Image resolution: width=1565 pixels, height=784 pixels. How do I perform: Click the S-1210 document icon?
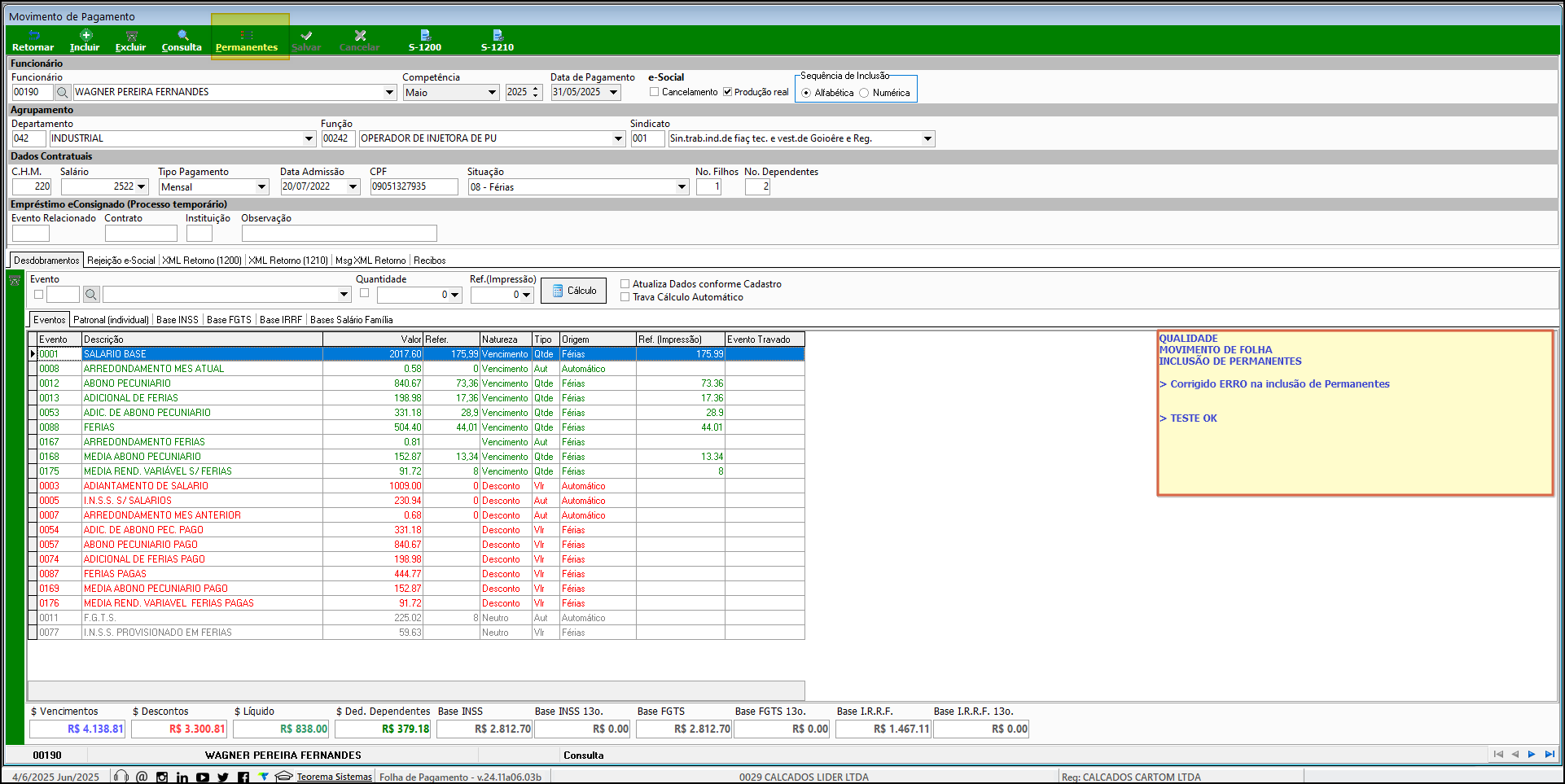coord(498,35)
